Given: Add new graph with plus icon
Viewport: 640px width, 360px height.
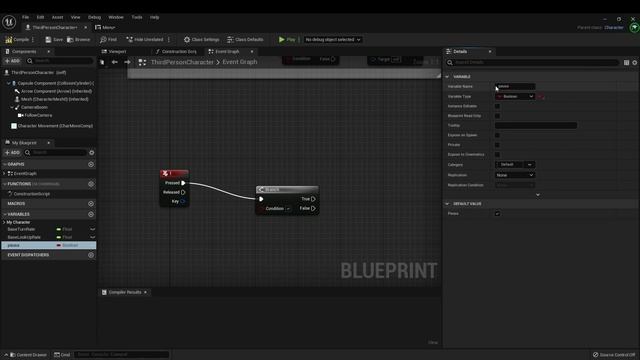Looking at the screenshot, I should click(x=91, y=164).
